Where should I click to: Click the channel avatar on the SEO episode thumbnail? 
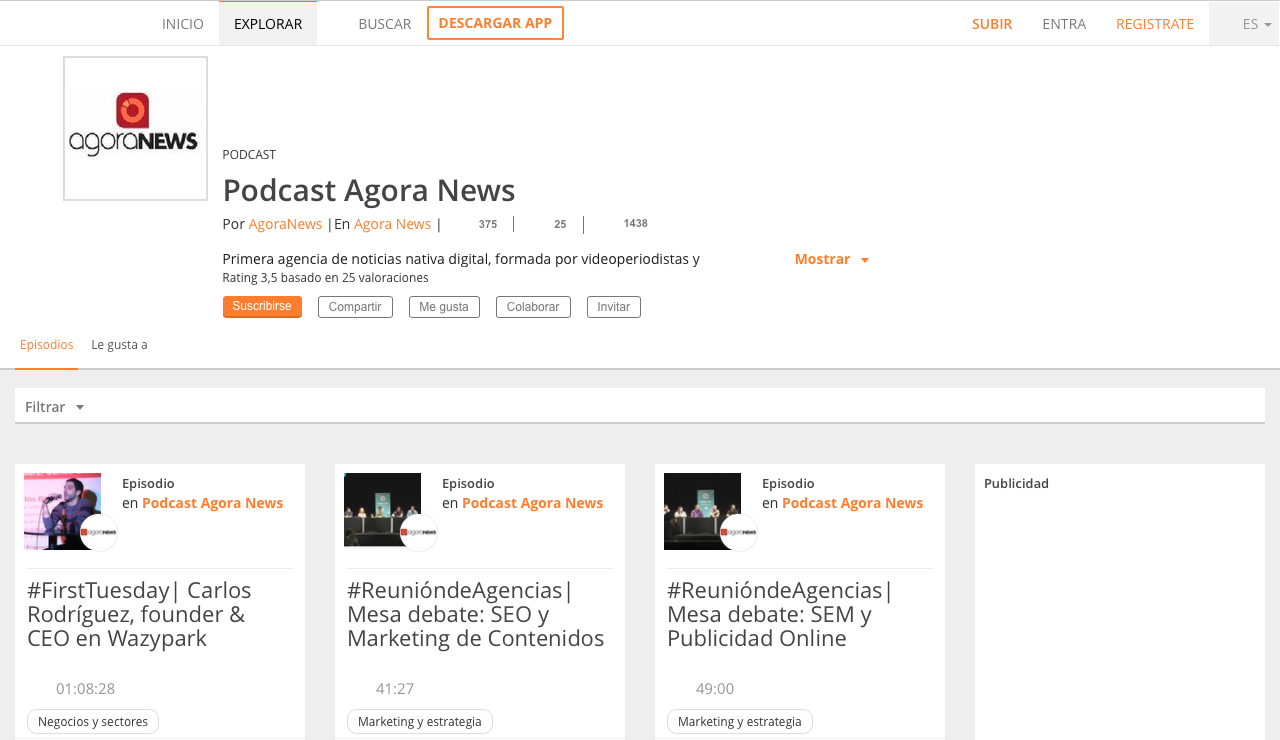click(421, 533)
